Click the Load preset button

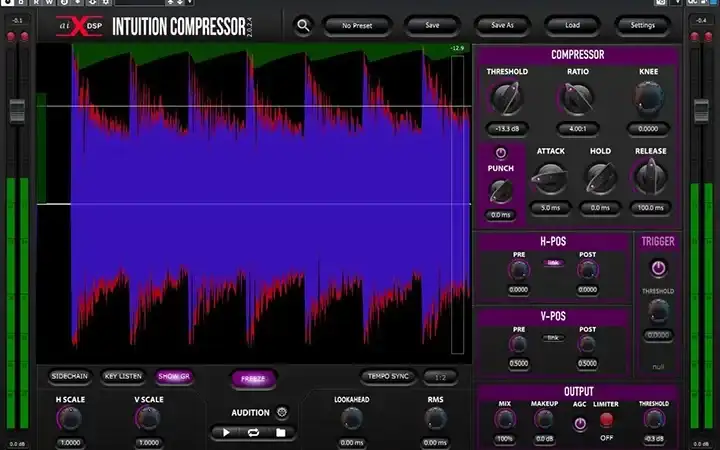pyautogui.click(x=572, y=26)
